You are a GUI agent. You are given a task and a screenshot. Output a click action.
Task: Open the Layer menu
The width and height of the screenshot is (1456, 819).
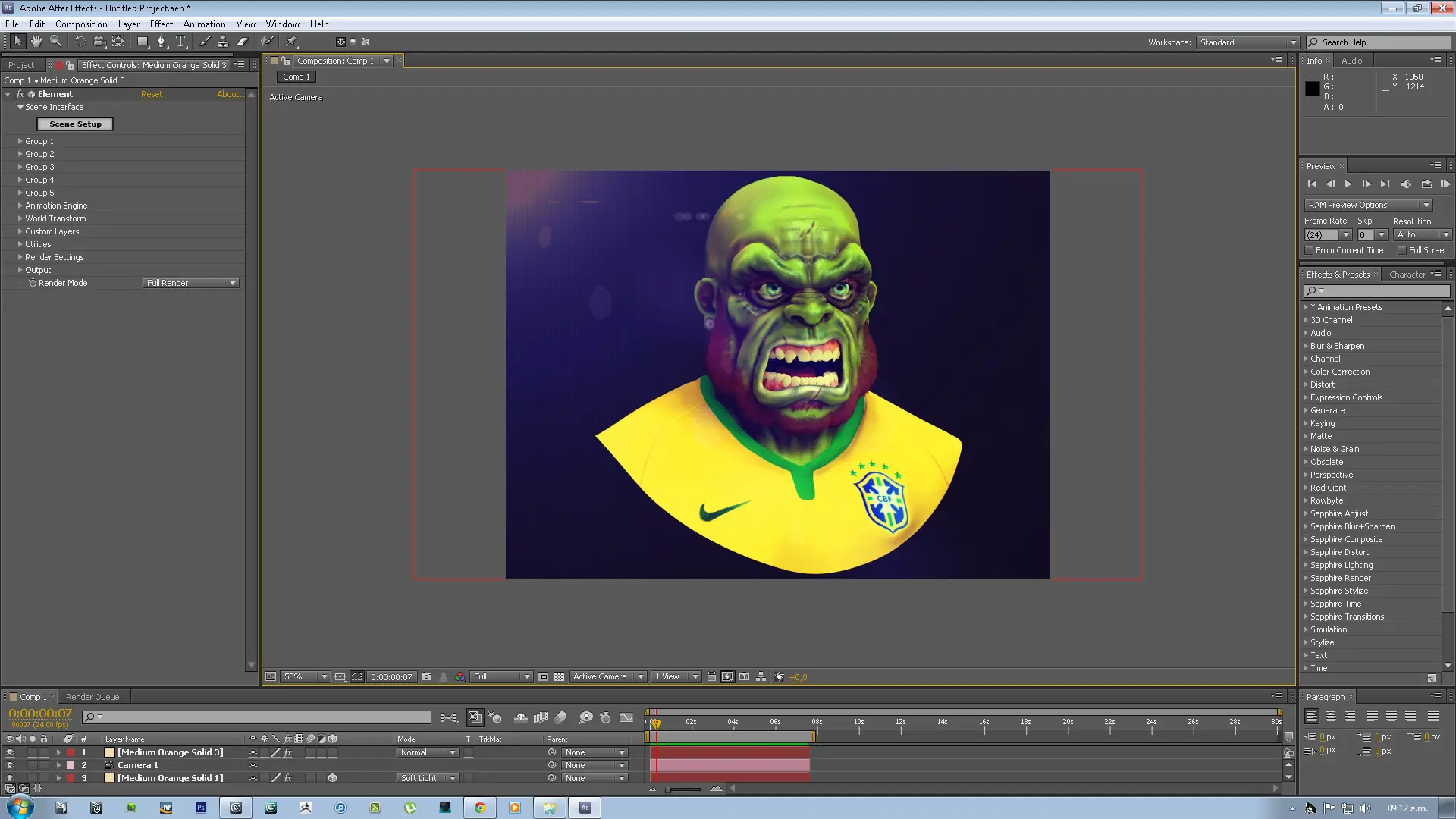128,24
